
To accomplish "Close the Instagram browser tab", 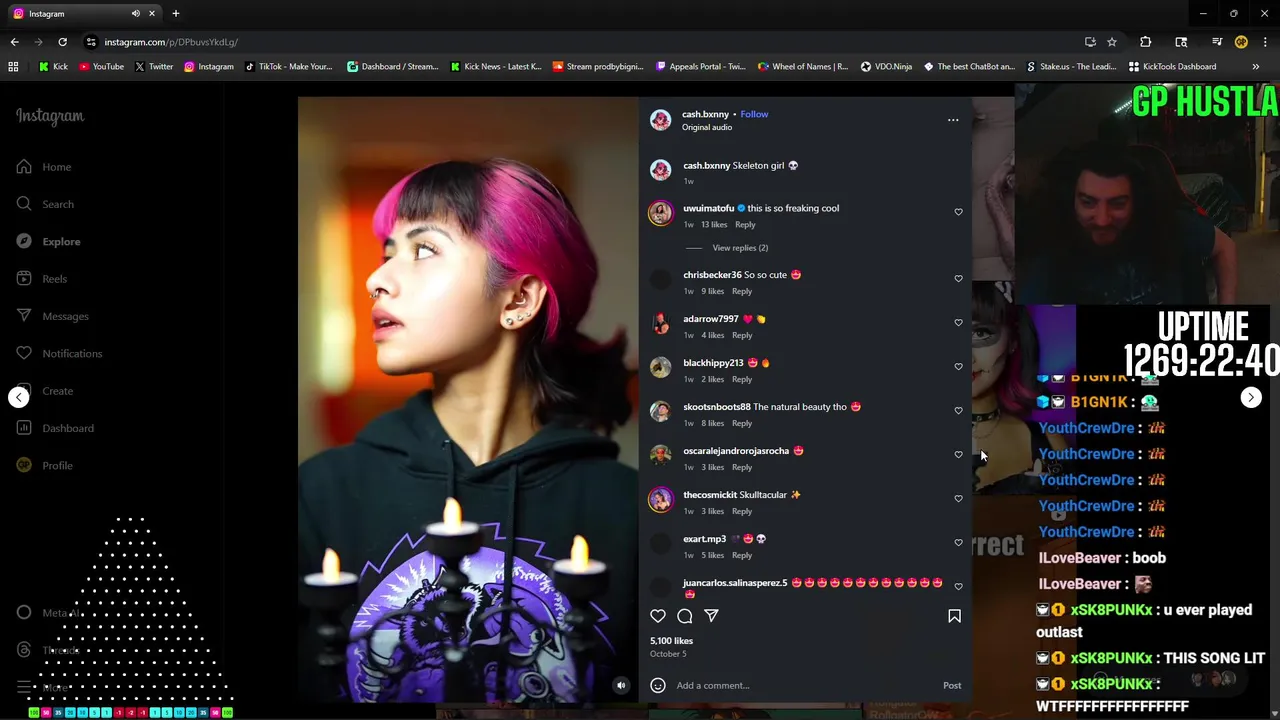I will 152,14.
